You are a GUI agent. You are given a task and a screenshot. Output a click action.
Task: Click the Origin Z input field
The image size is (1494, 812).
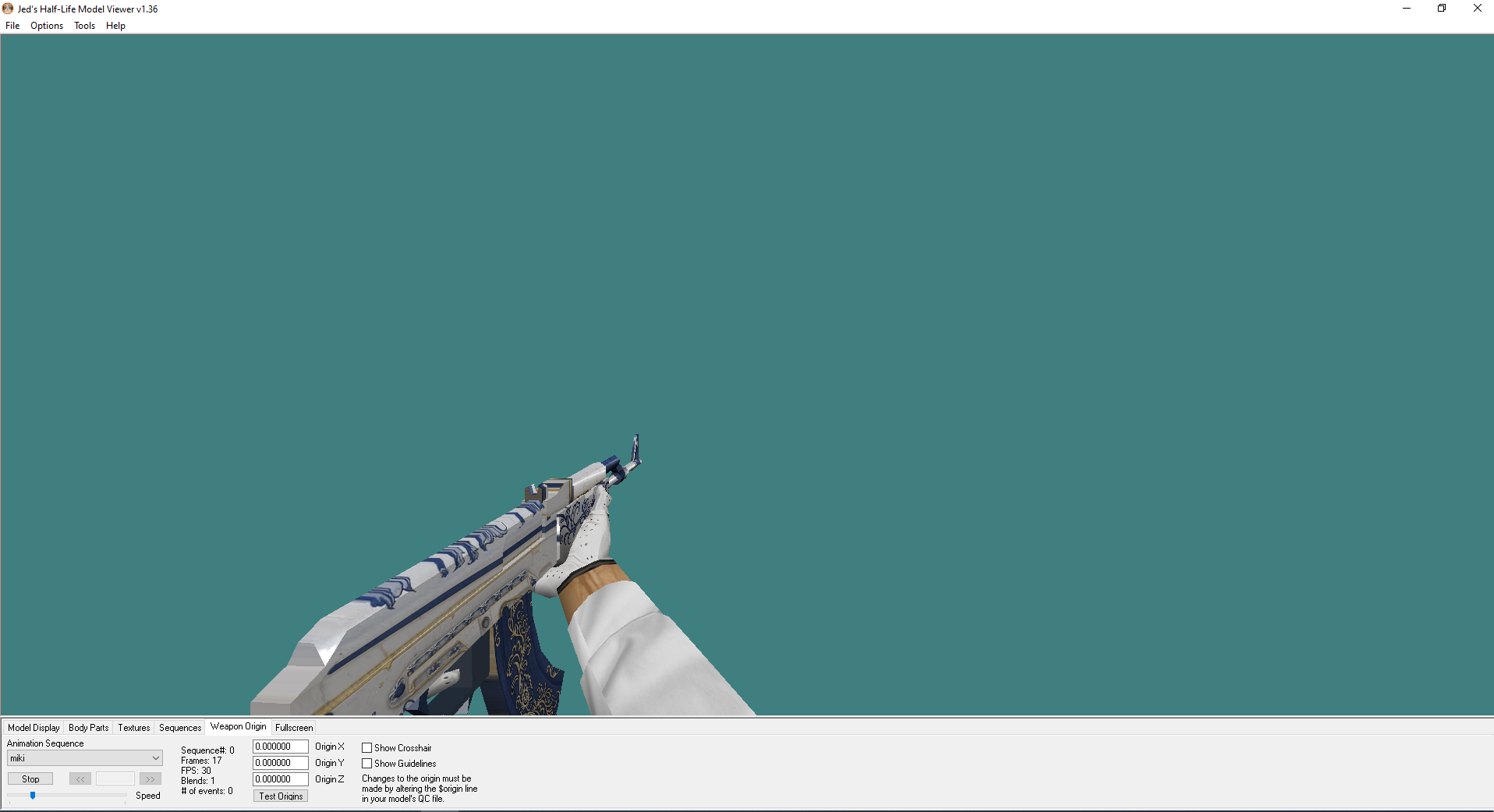281,779
